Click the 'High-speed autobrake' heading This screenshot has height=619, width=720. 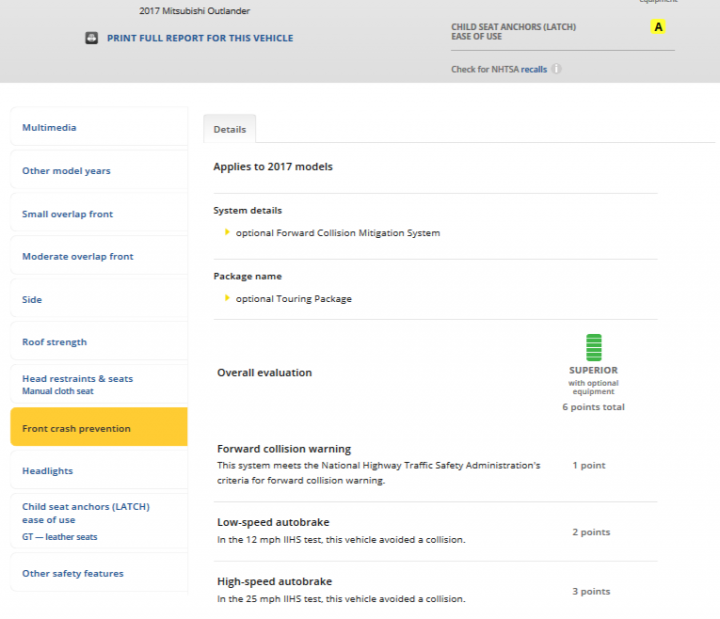click(275, 581)
